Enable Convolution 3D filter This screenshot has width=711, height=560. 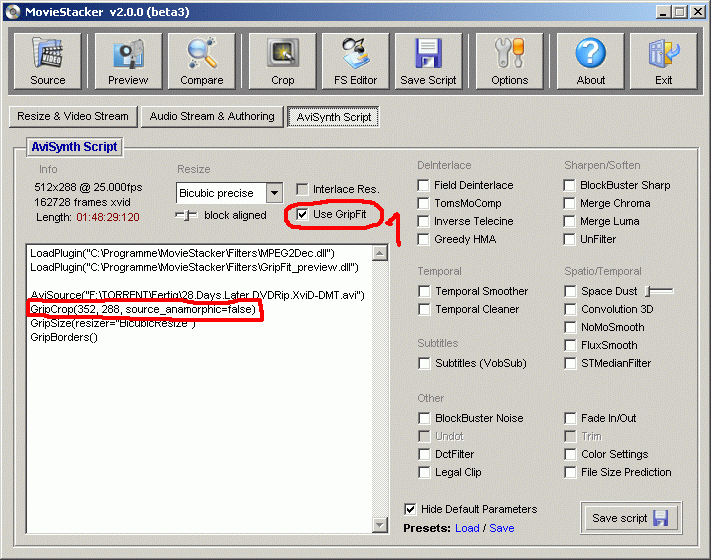570,309
